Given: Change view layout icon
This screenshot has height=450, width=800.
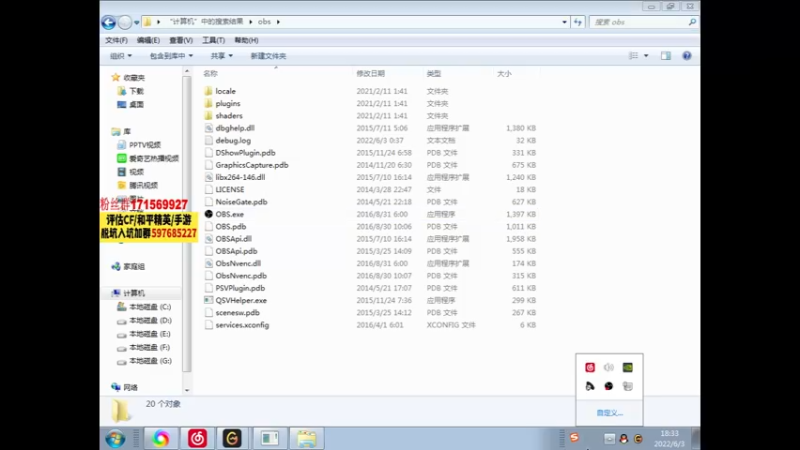Looking at the screenshot, I should point(633,56).
